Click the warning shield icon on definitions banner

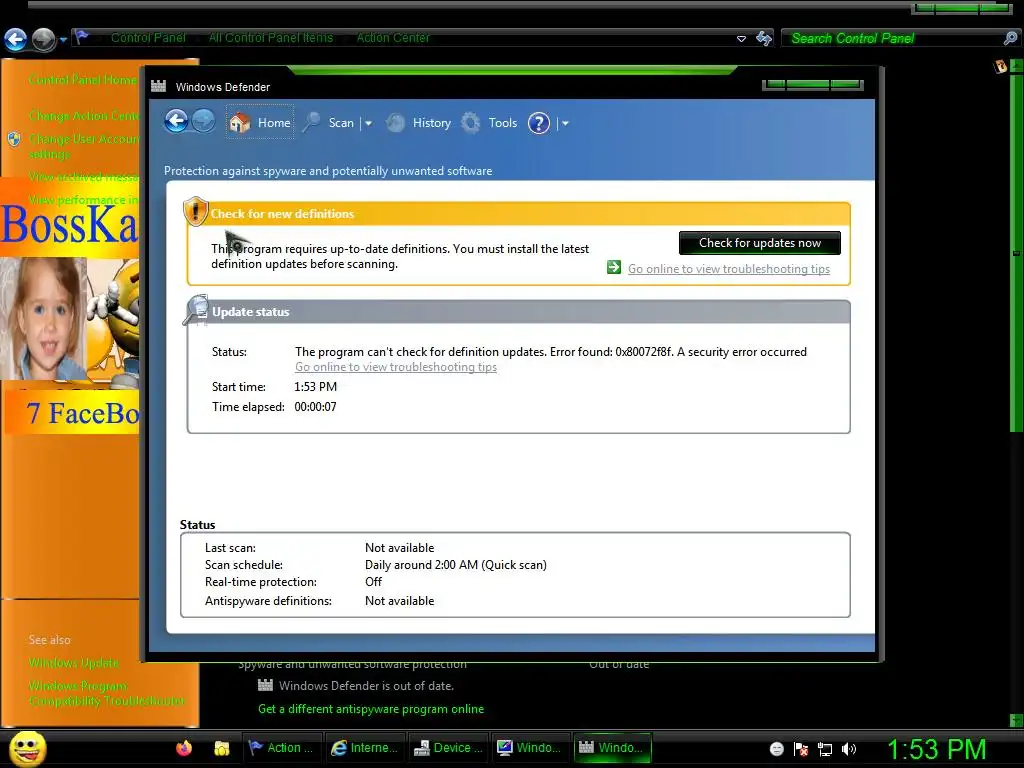195,212
